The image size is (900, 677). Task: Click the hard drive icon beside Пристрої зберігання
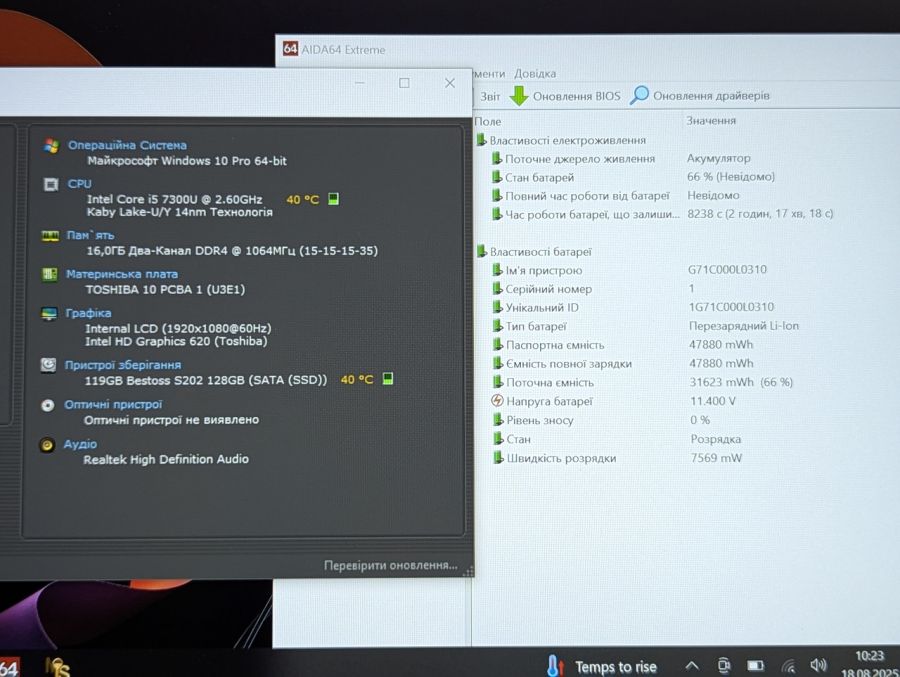(49, 365)
